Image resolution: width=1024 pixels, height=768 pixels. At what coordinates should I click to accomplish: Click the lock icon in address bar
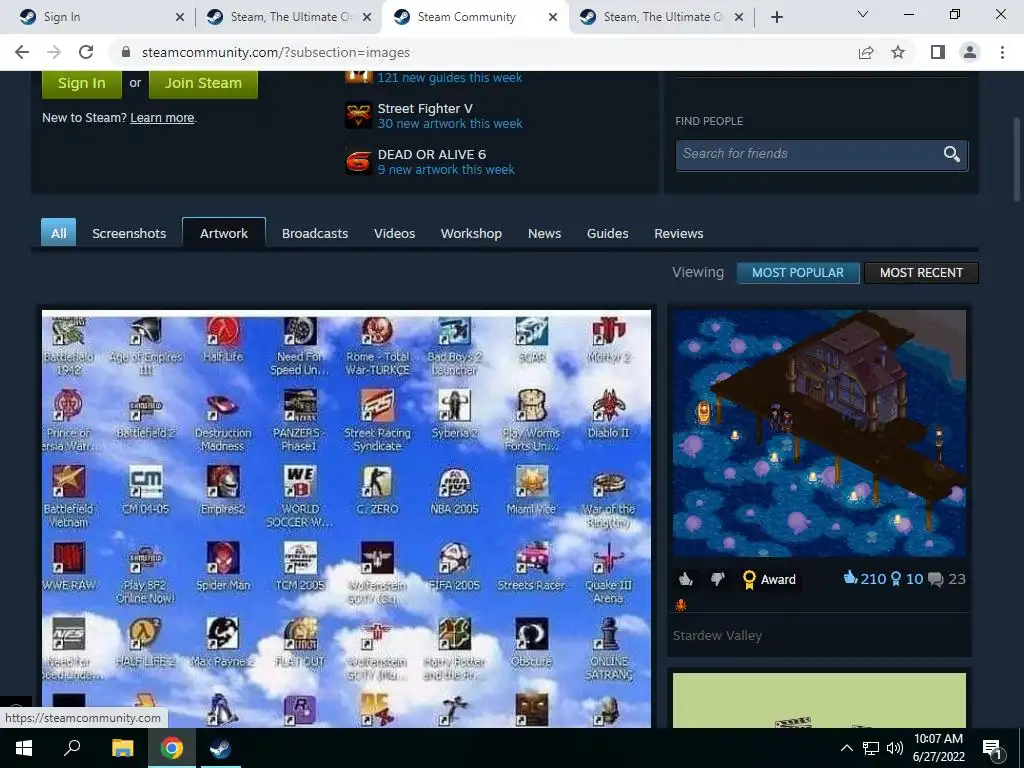[x=127, y=52]
